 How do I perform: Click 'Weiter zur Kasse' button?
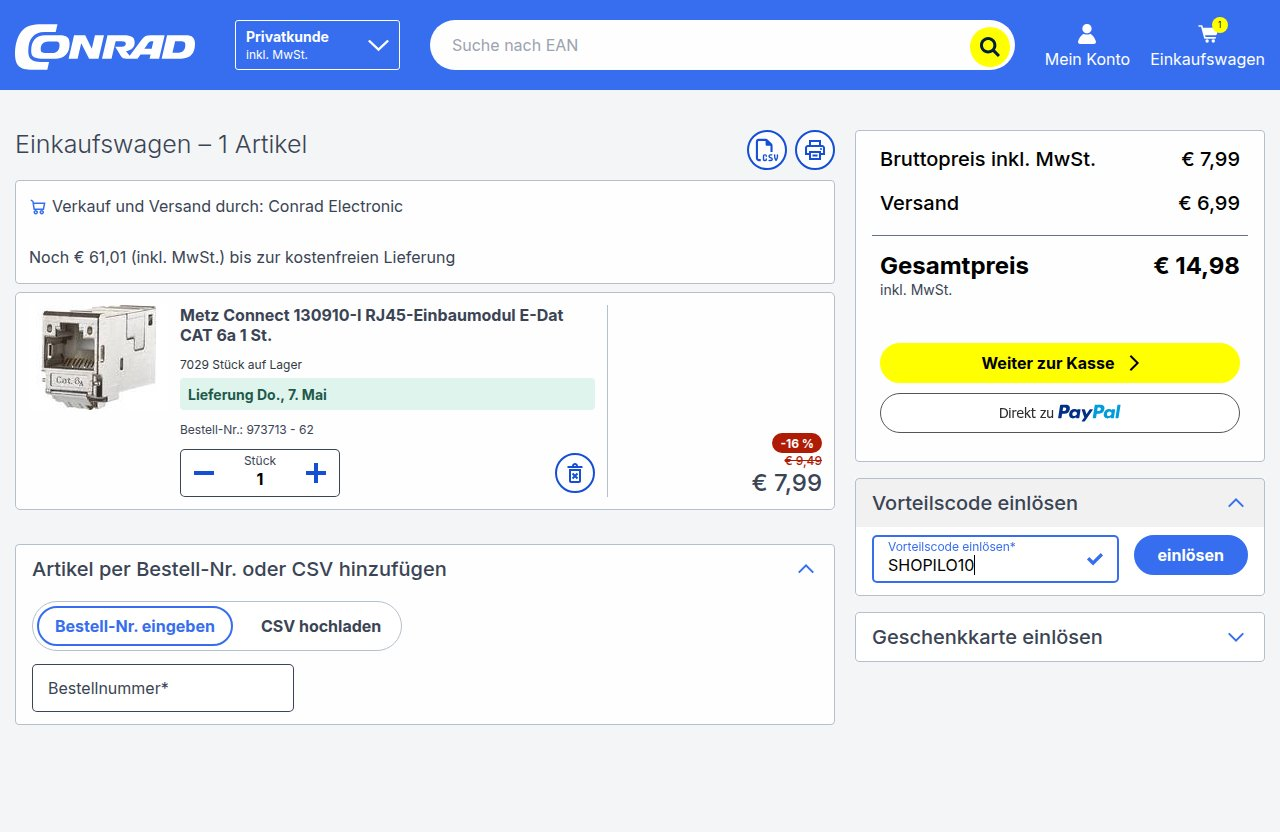1060,363
